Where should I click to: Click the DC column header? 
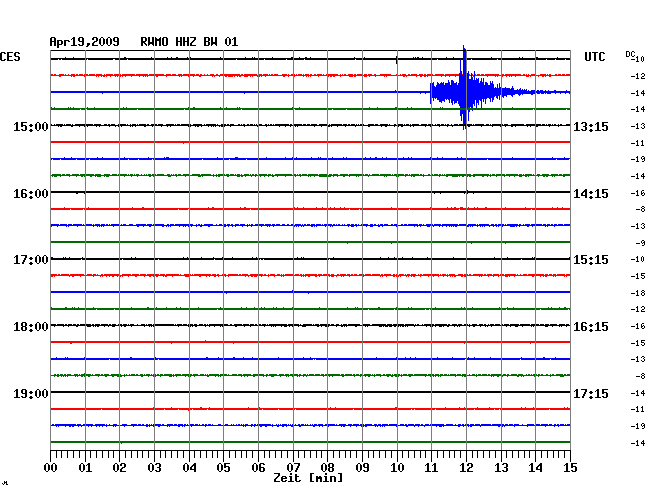[630, 54]
